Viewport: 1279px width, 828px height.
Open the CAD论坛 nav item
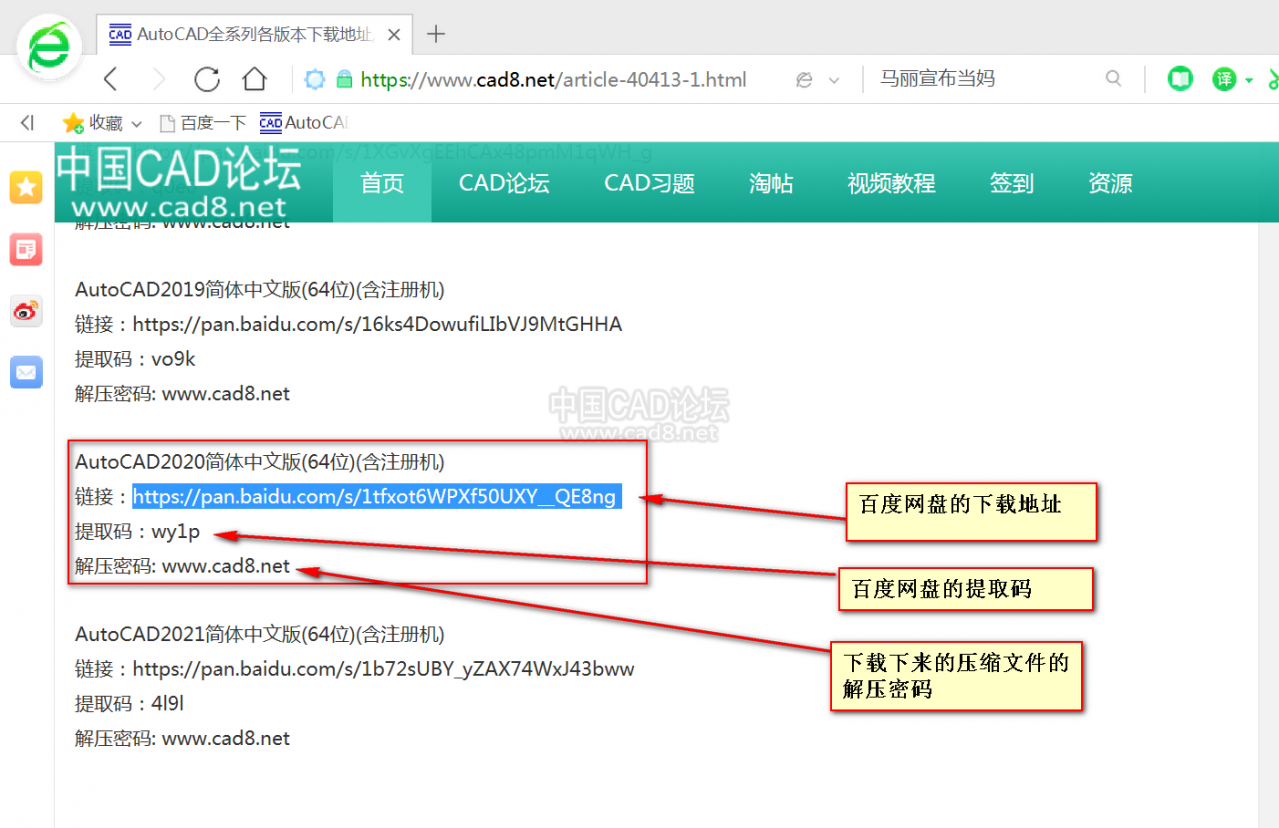pos(504,183)
